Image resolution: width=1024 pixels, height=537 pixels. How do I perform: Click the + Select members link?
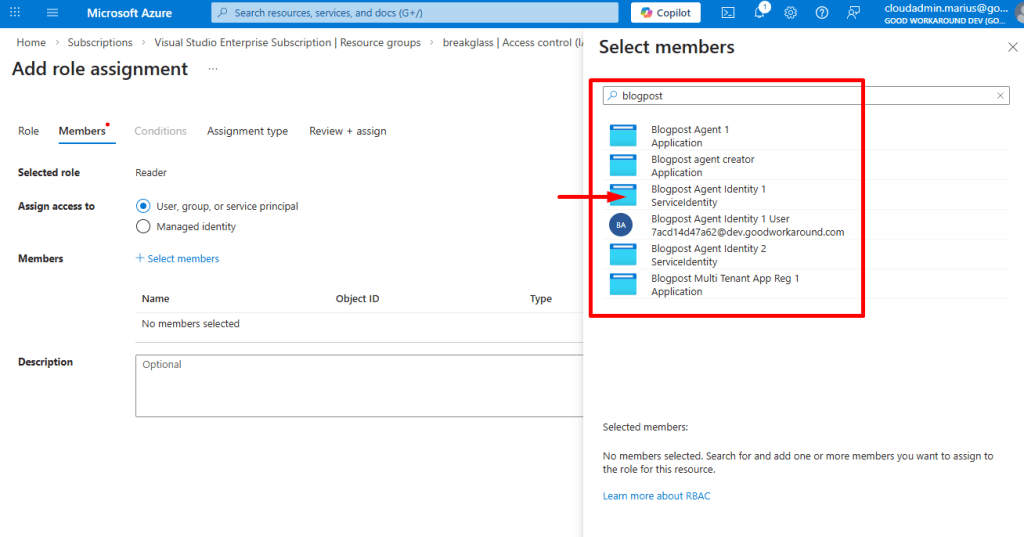coord(177,259)
